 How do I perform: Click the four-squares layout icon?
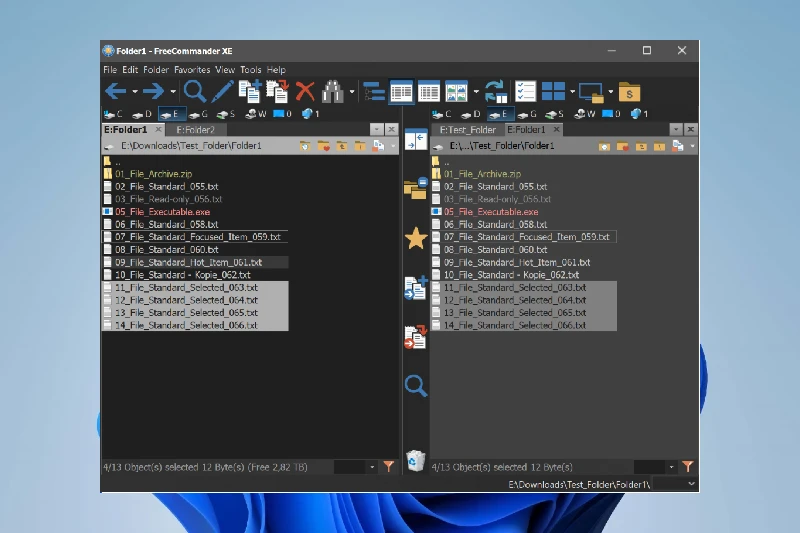pyautogui.click(x=553, y=91)
